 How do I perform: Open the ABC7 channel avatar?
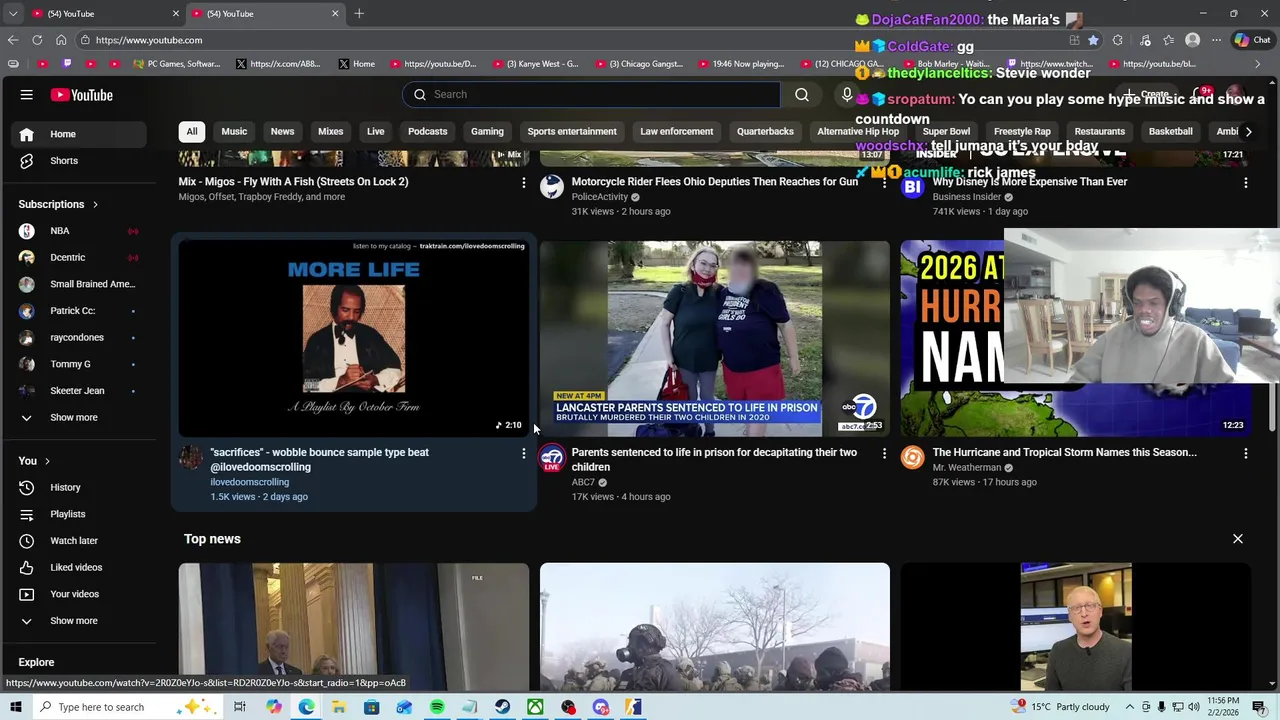pyautogui.click(x=551, y=459)
